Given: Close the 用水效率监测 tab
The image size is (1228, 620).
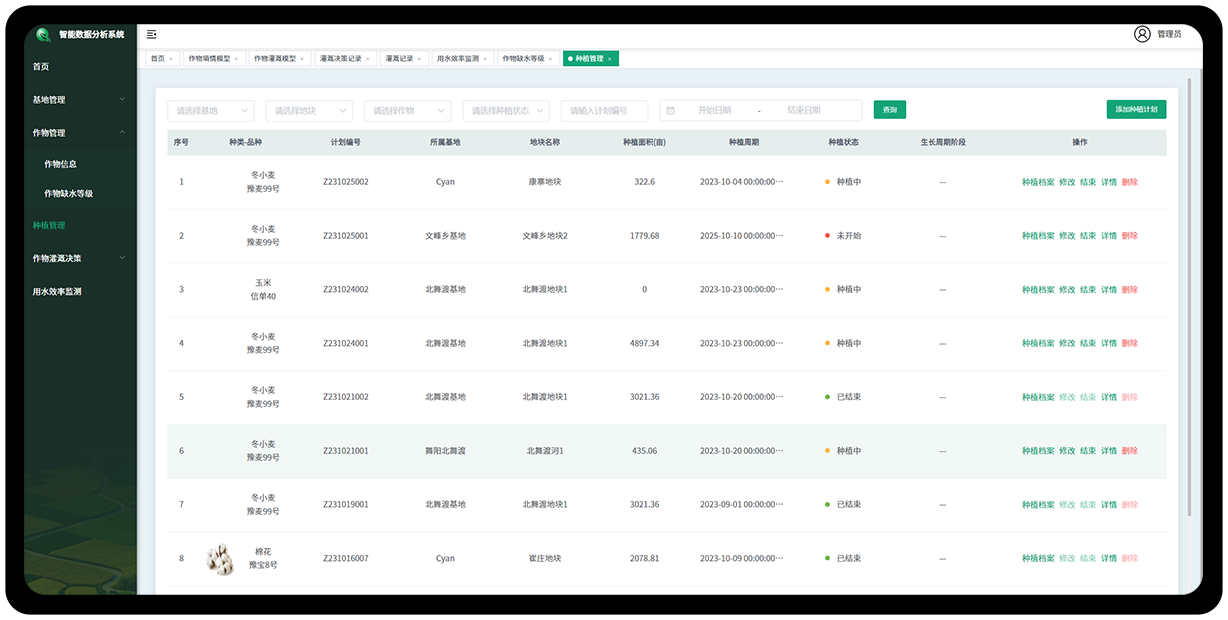Looking at the screenshot, I should tap(486, 59).
